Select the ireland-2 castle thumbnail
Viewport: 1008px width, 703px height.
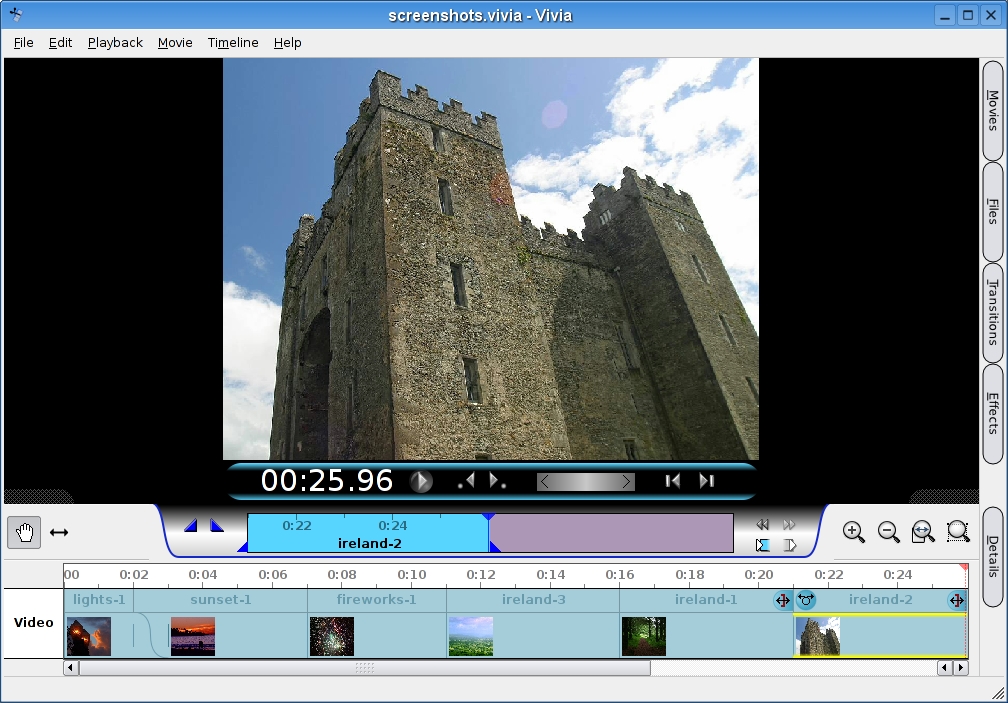(818, 636)
